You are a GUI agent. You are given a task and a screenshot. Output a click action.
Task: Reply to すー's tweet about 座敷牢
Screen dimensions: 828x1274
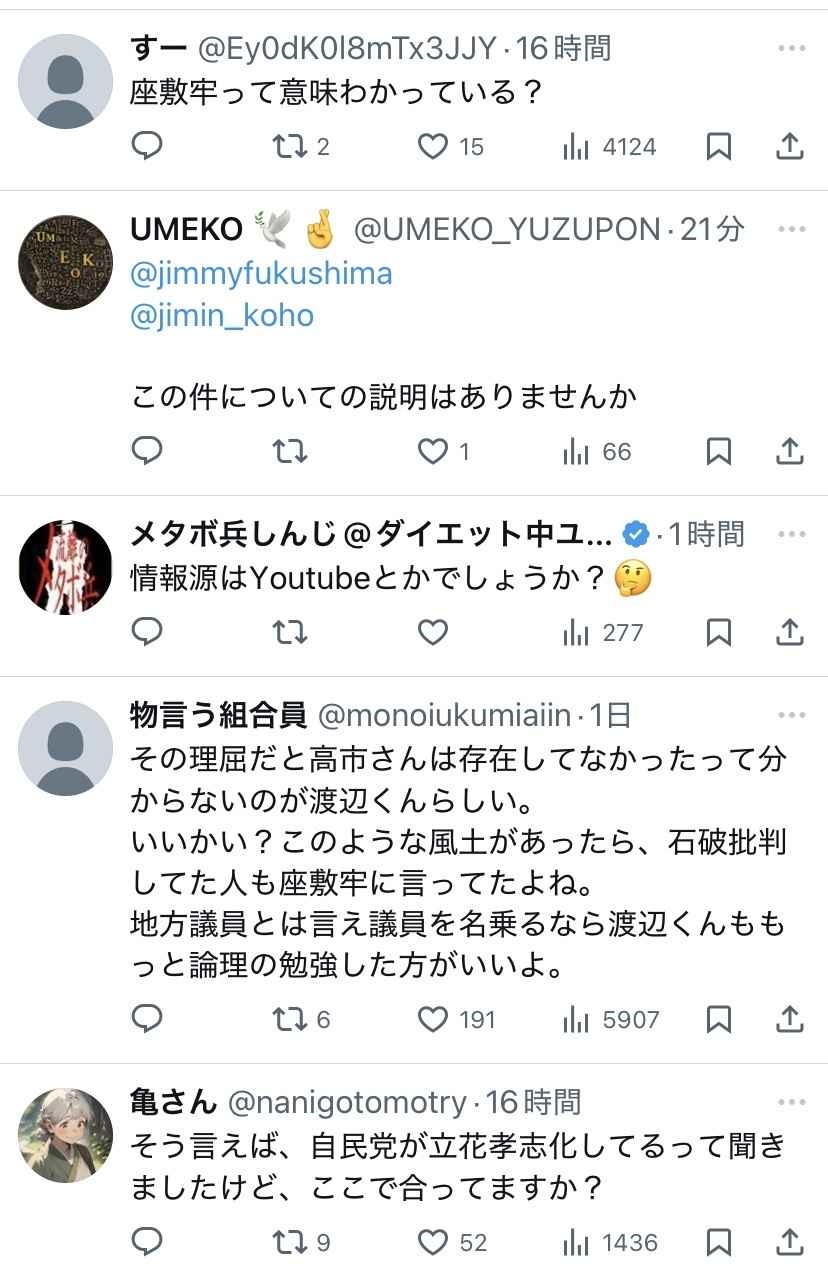(147, 147)
